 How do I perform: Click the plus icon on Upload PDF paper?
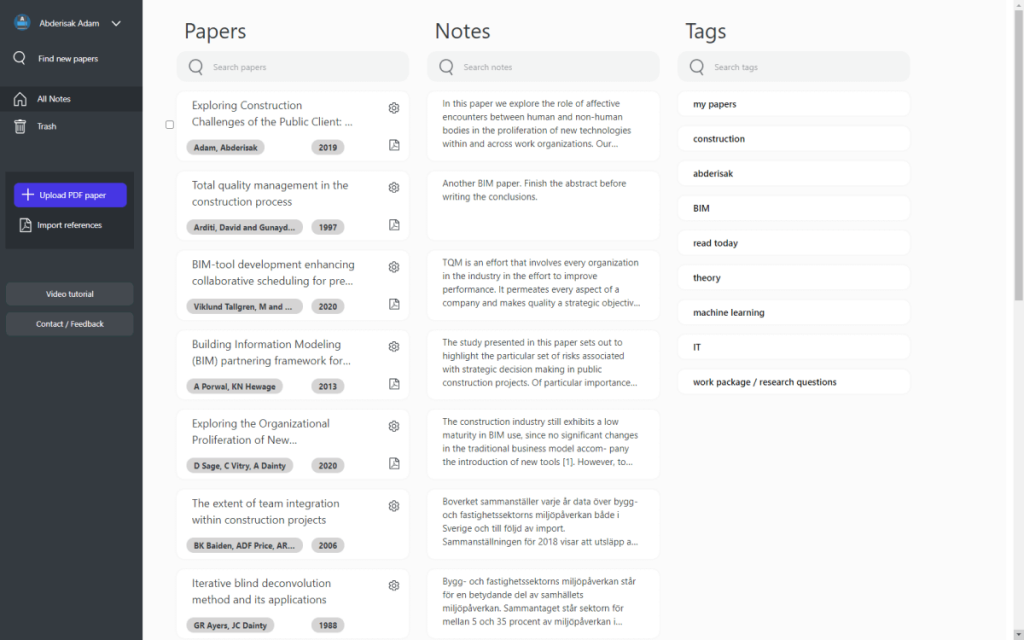27,195
